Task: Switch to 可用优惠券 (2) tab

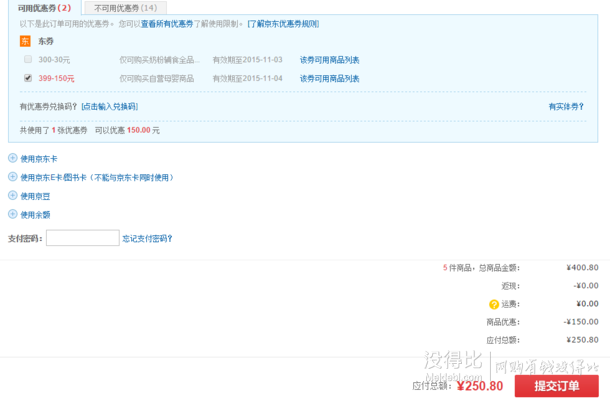Action: [x=44, y=8]
